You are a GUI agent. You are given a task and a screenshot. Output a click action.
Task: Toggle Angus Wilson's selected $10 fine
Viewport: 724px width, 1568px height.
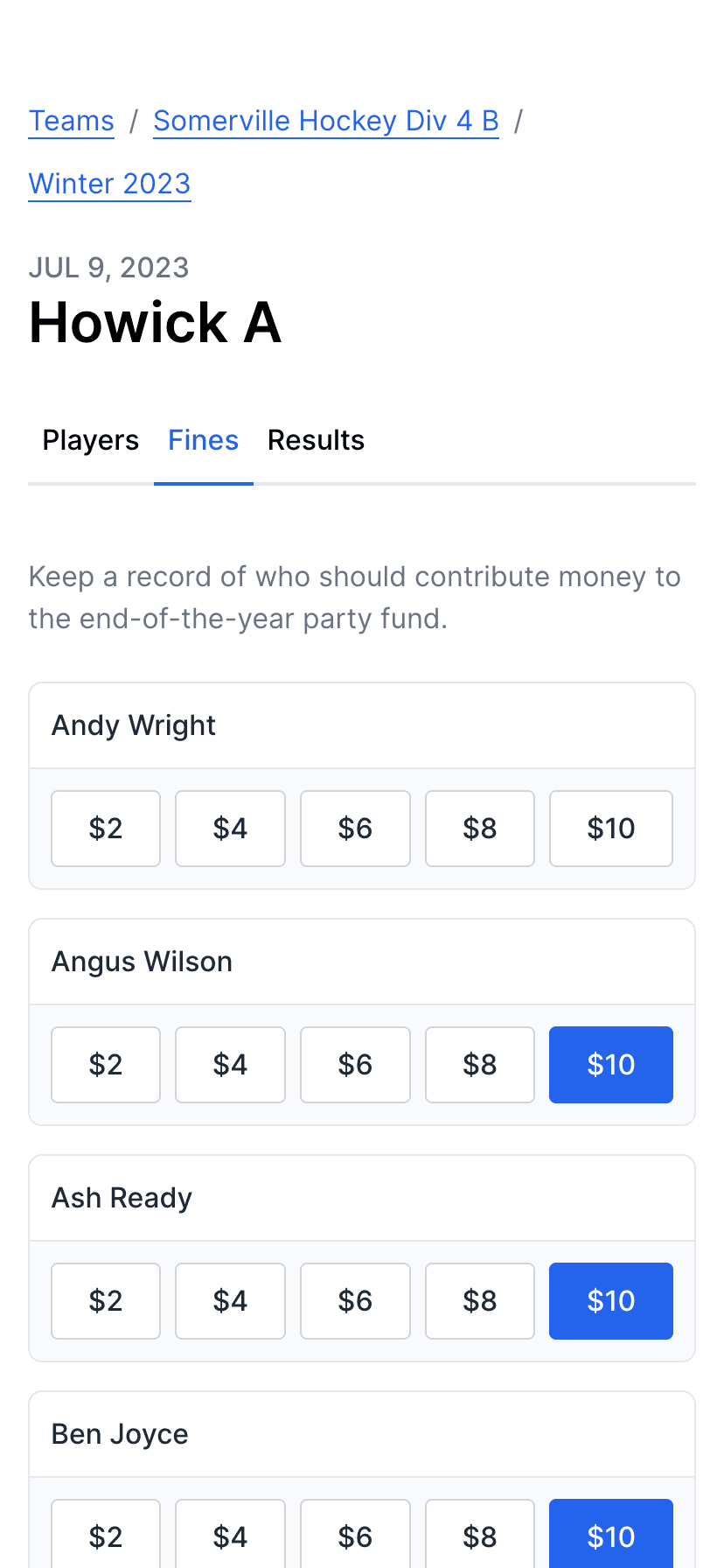point(610,1065)
